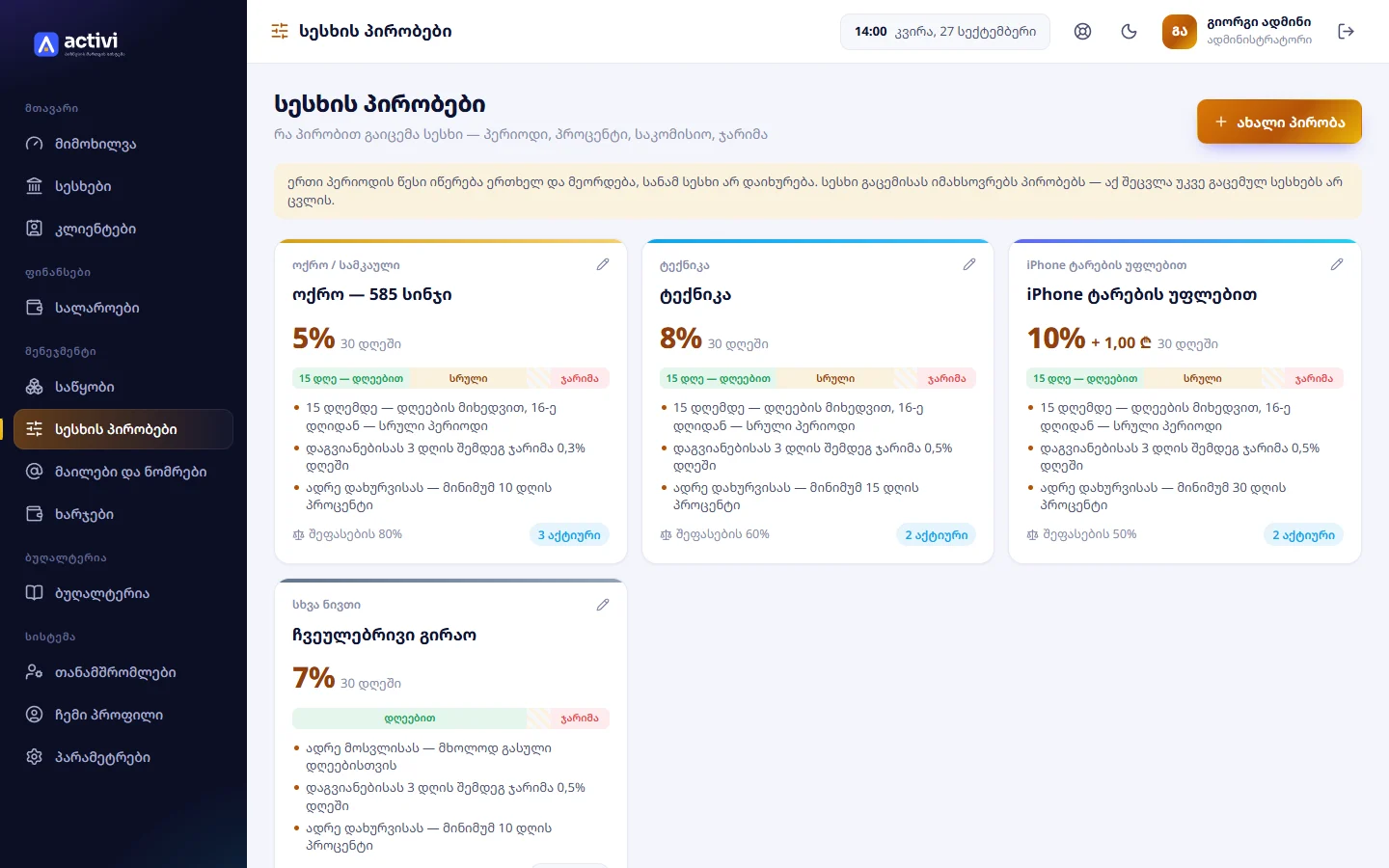Click the 8% rate on ტექნიკა card
Image resolution: width=1389 pixels, height=868 pixels.
click(x=681, y=339)
